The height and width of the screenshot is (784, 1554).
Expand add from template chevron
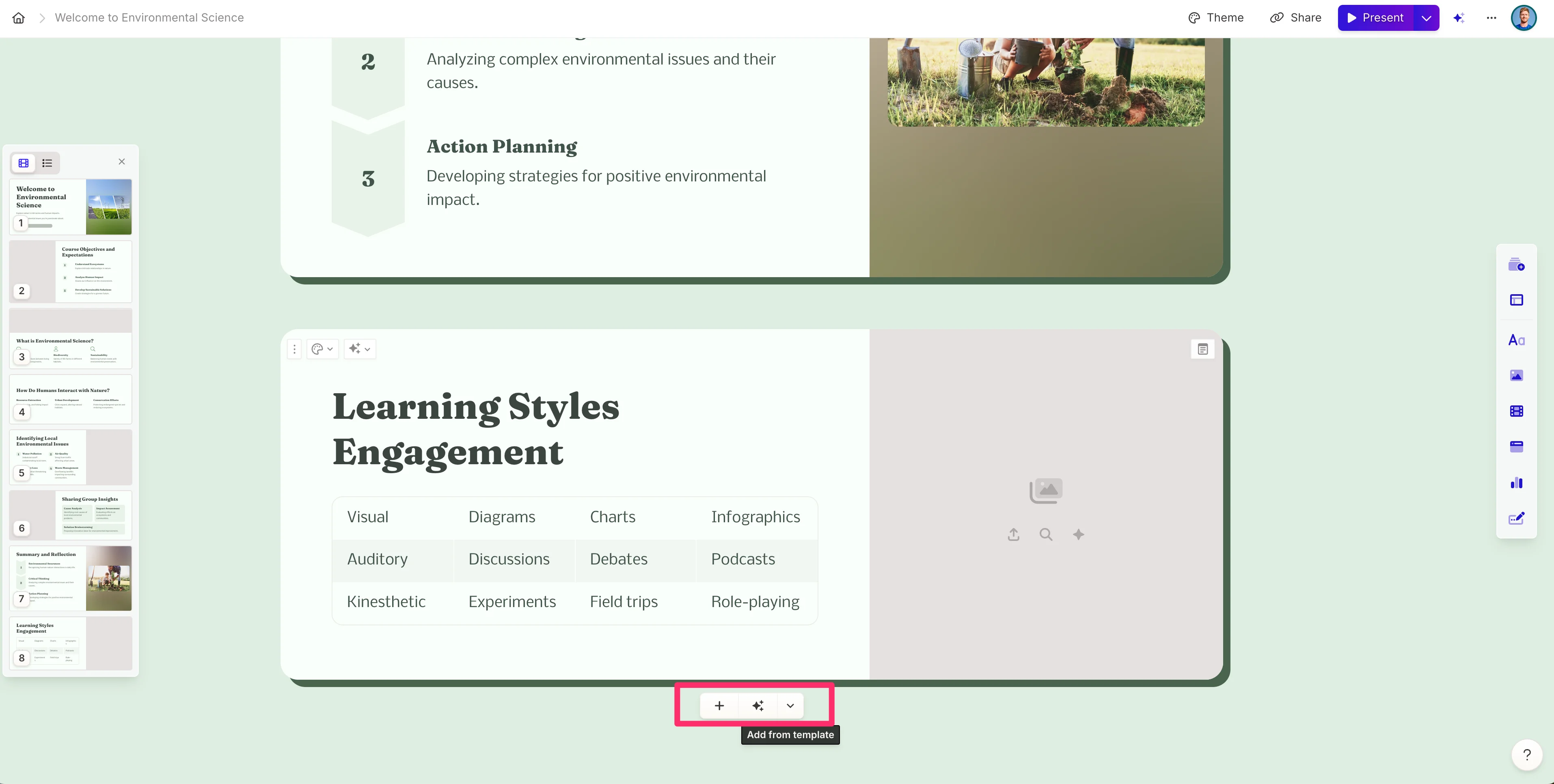[x=790, y=706]
